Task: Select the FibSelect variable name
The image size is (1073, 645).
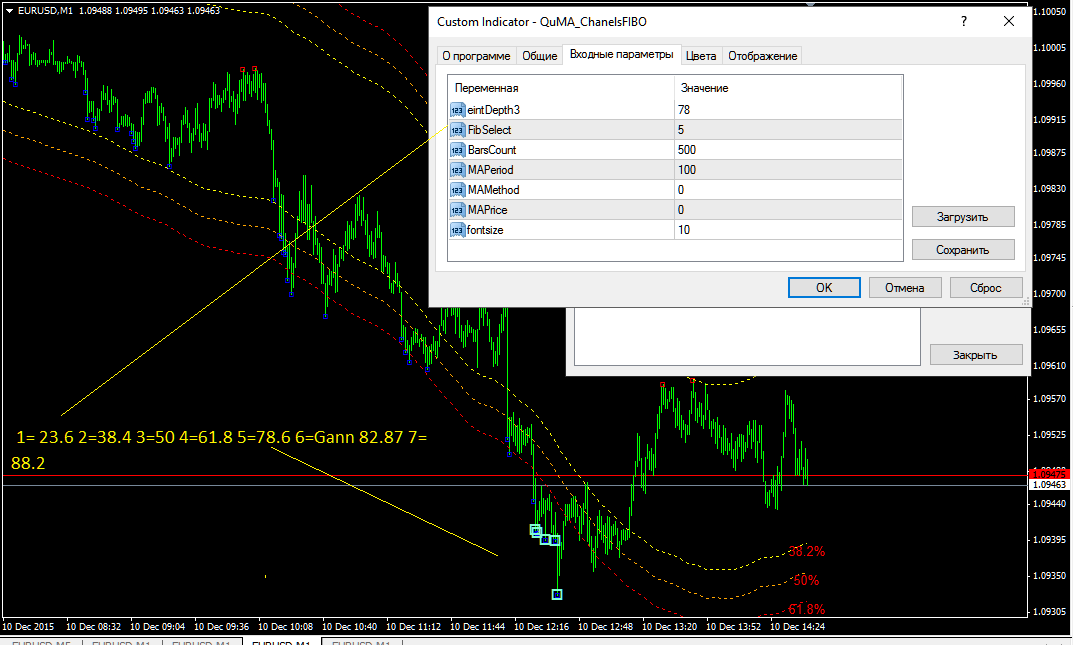Action: click(x=489, y=130)
